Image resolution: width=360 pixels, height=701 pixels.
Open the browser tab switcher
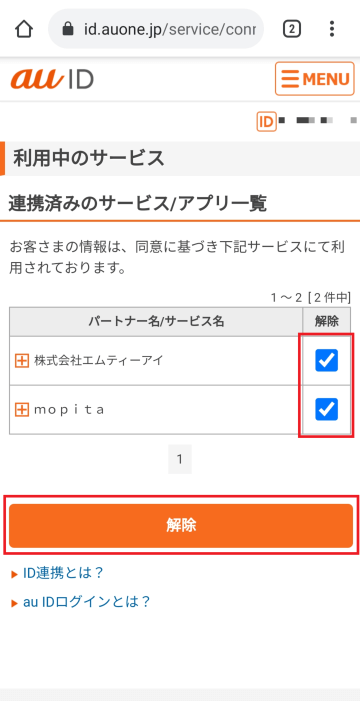292,30
